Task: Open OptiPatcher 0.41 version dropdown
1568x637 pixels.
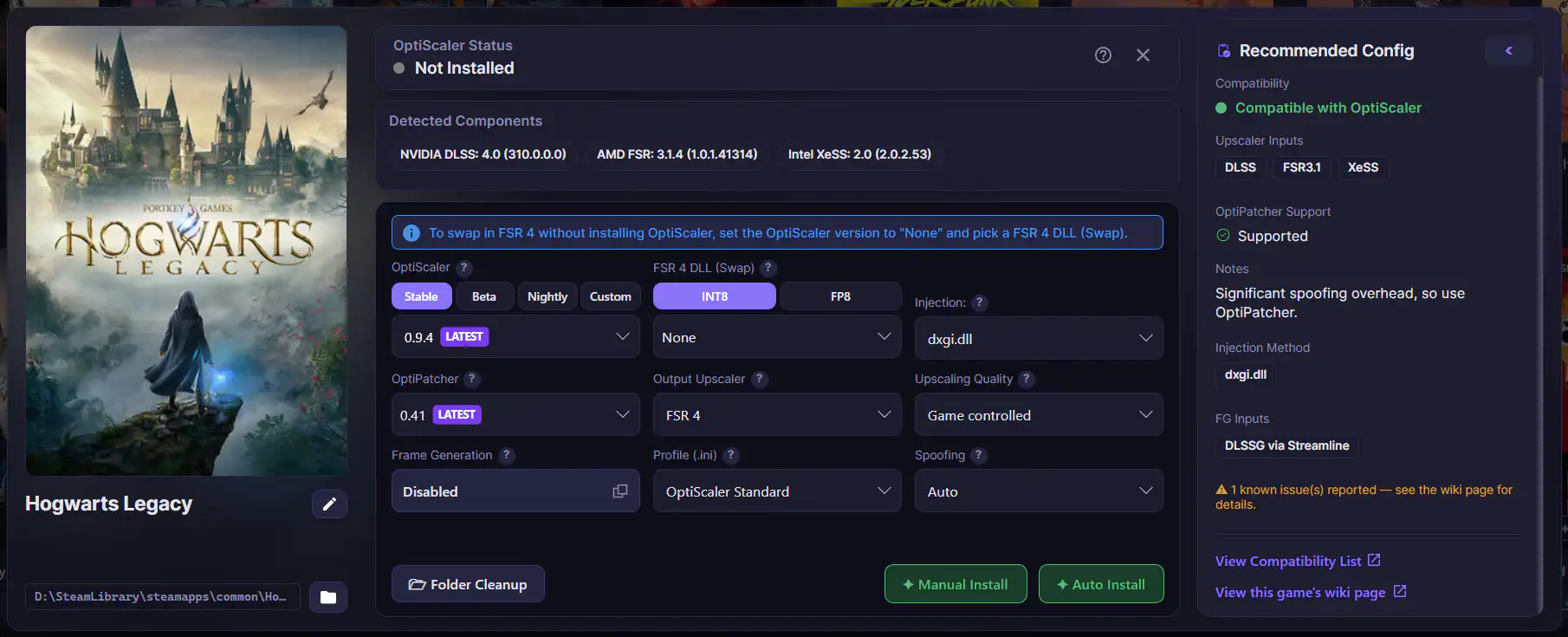Action: pos(515,415)
